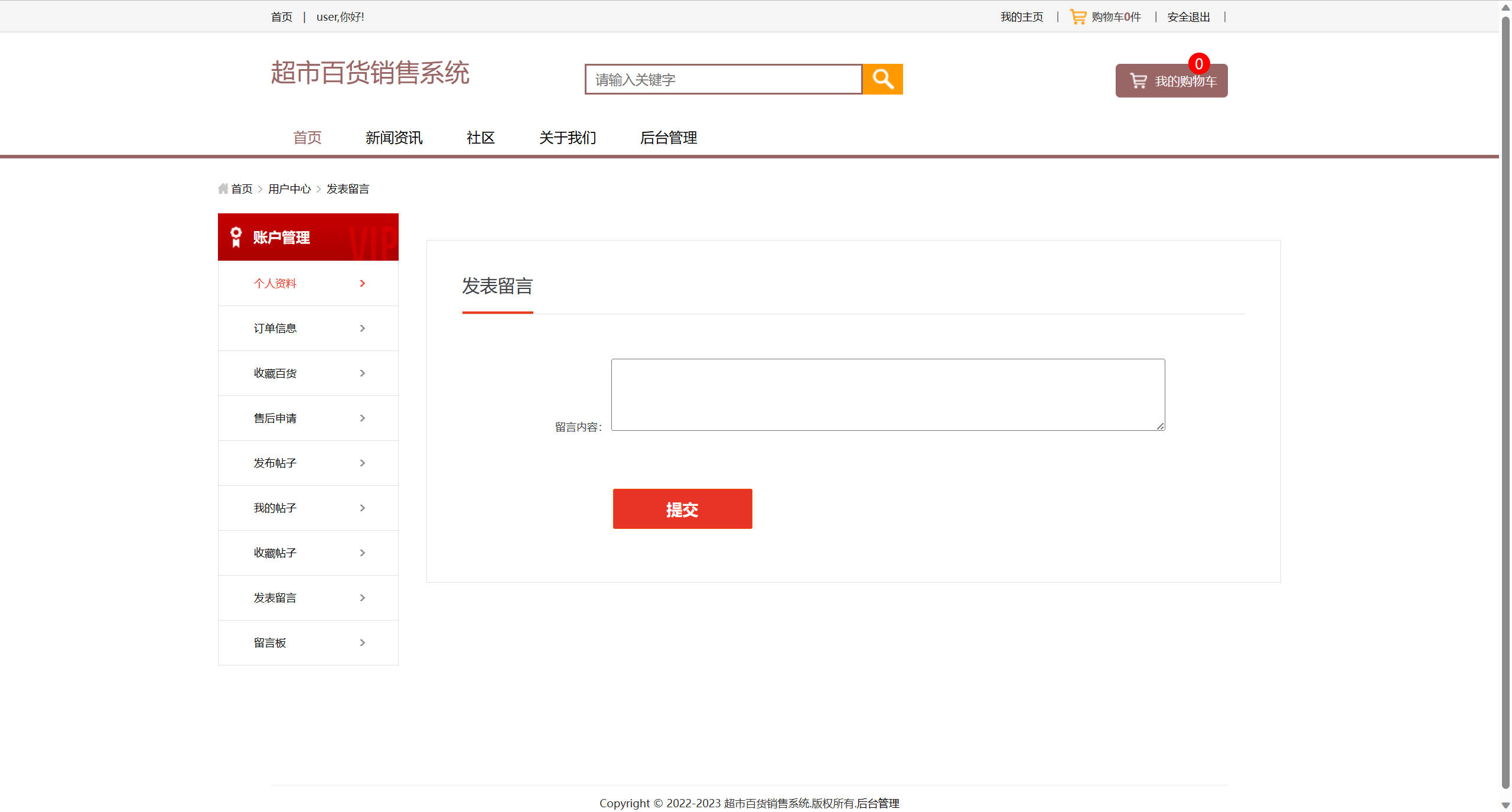Click the red 0 badge on the cart
The image size is (1512, 812).
pyautogui.click(x=1199, y=64)
